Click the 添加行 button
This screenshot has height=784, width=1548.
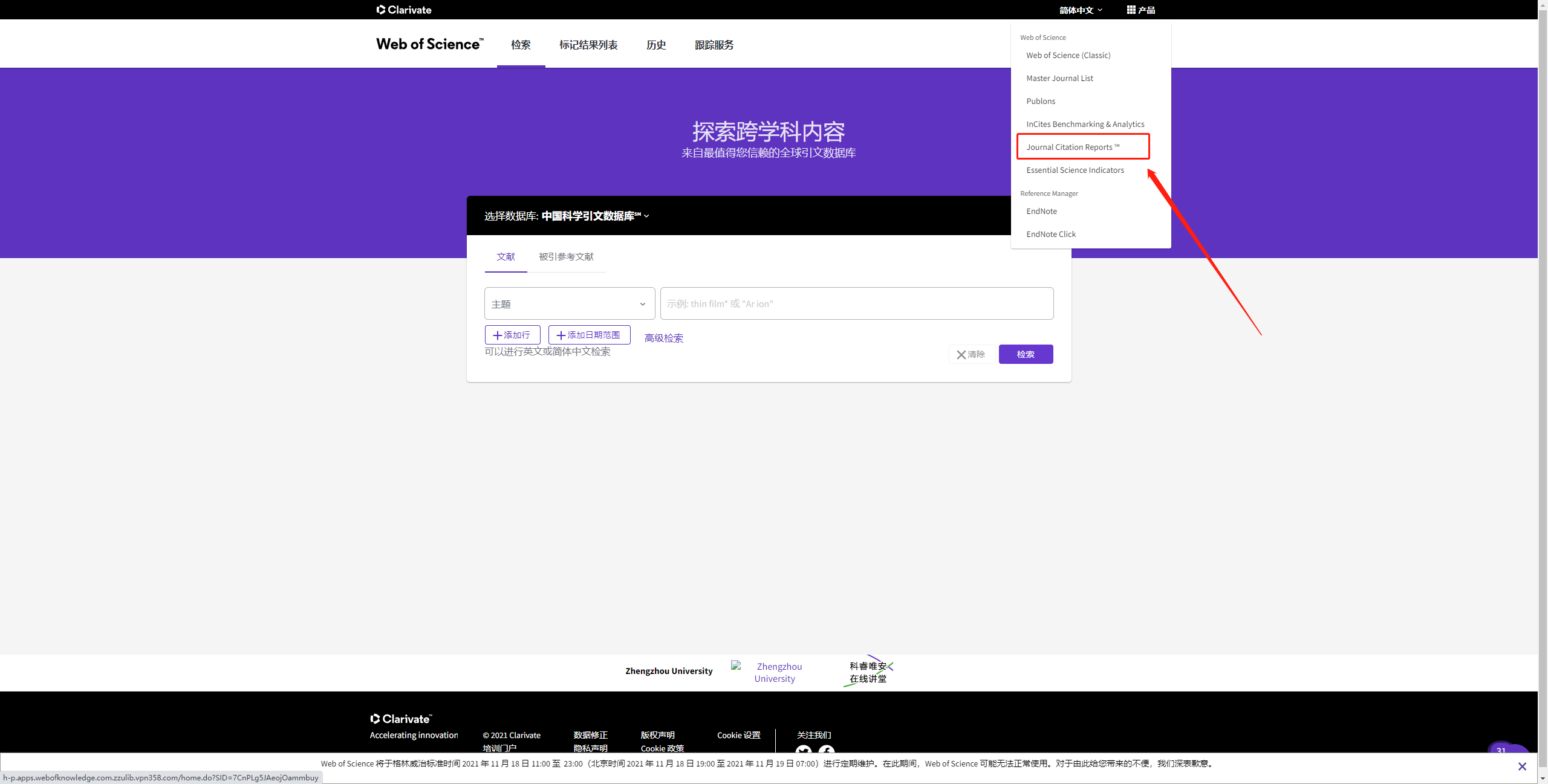click(512, 335)
